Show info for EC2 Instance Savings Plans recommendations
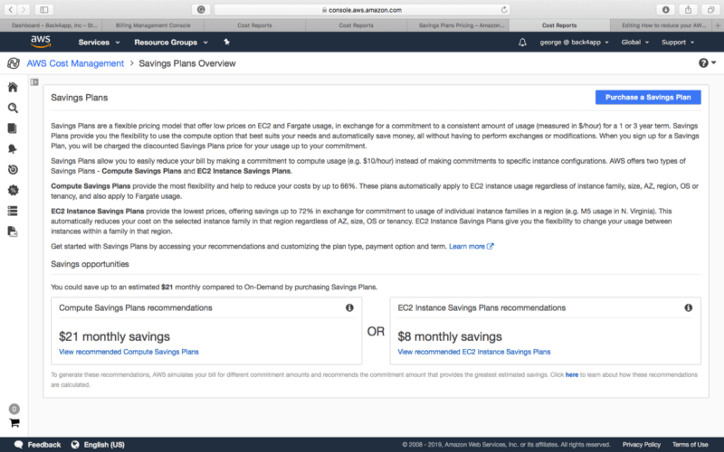Screen dimensions: 724x452 pyautogui.click(x=688, y=307)
